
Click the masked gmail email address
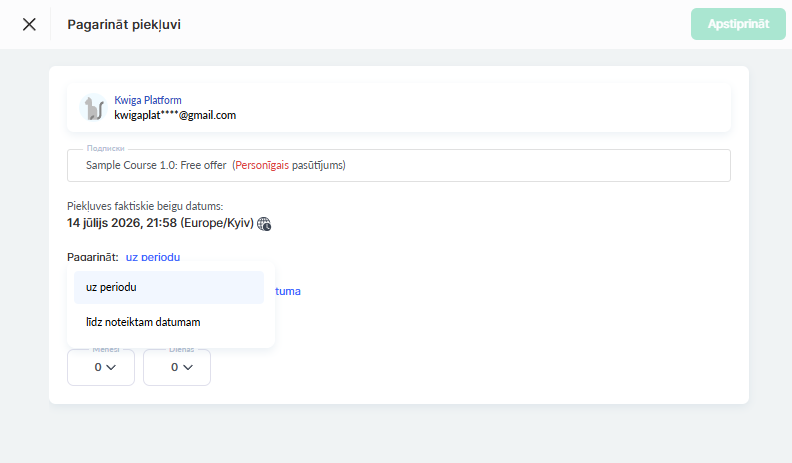[175, 115]
